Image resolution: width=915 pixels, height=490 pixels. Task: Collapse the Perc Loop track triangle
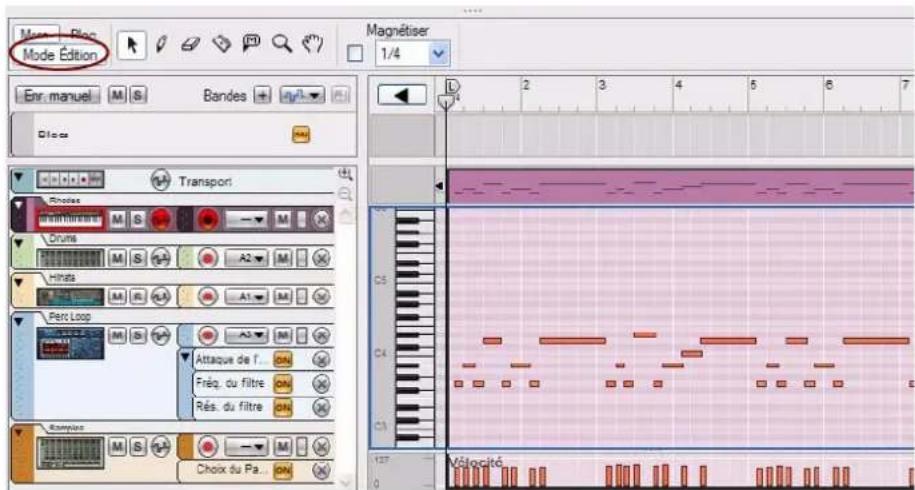[19, 321]
